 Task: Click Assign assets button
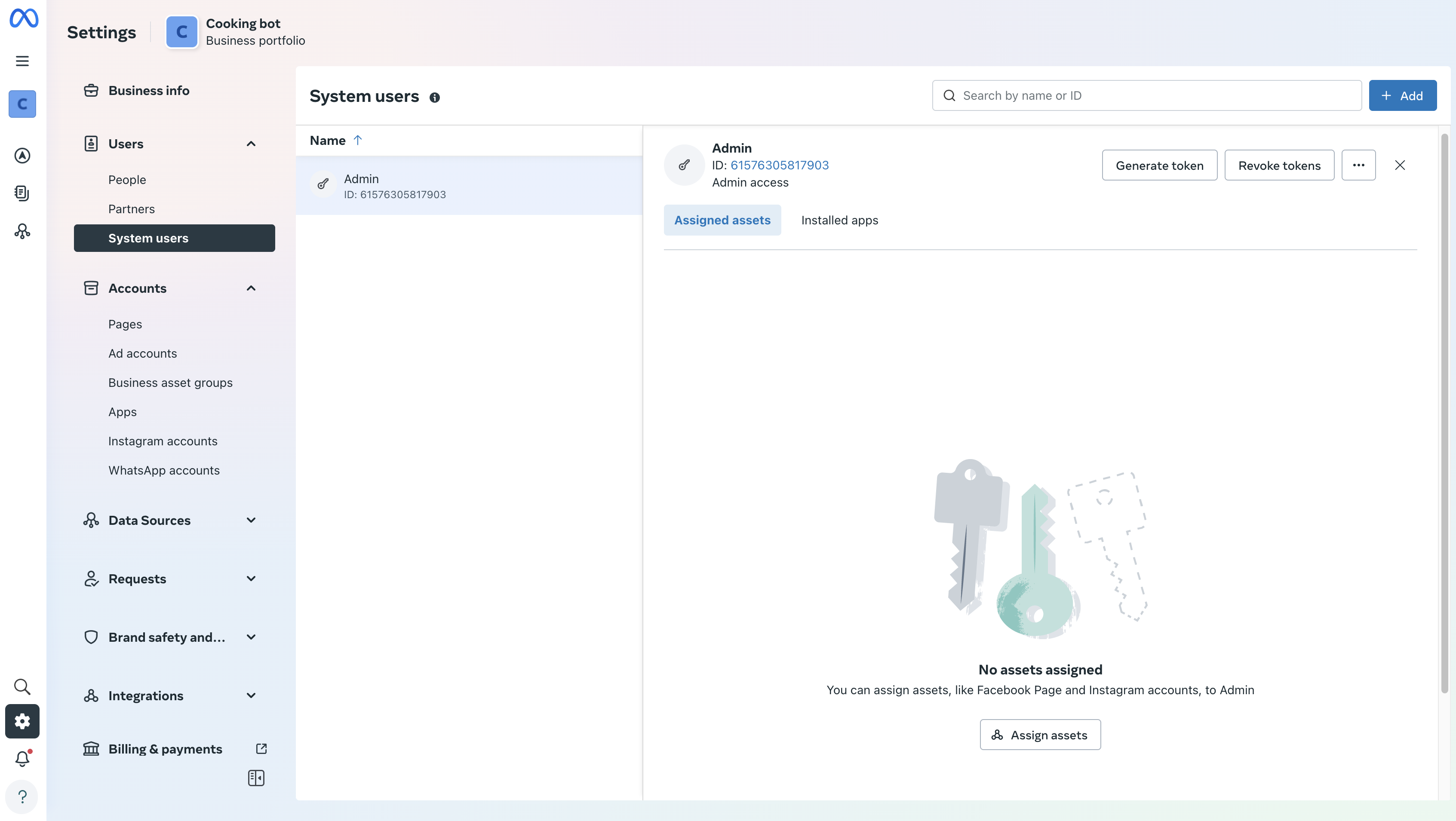coord(1040,735)
